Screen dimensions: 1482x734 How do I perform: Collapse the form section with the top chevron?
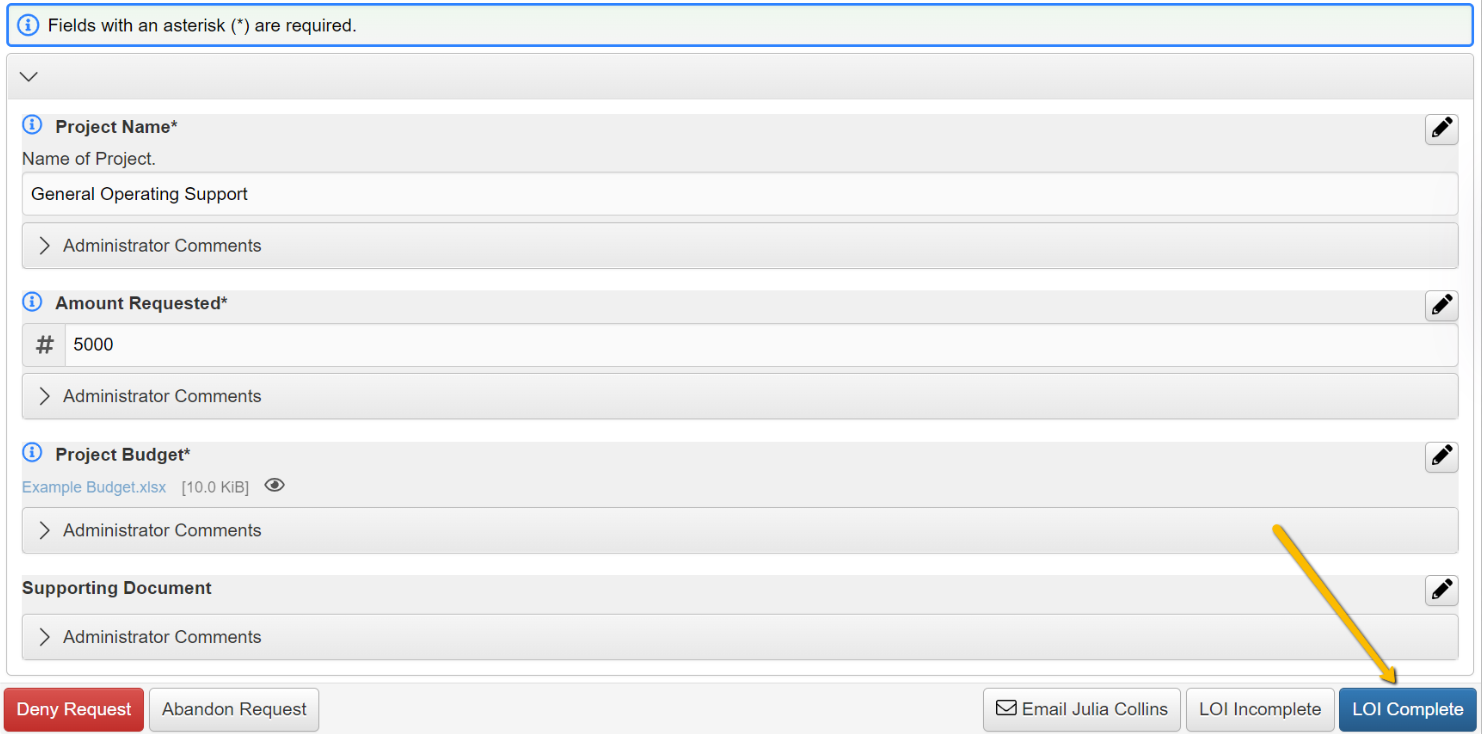[x=28, y=76]
